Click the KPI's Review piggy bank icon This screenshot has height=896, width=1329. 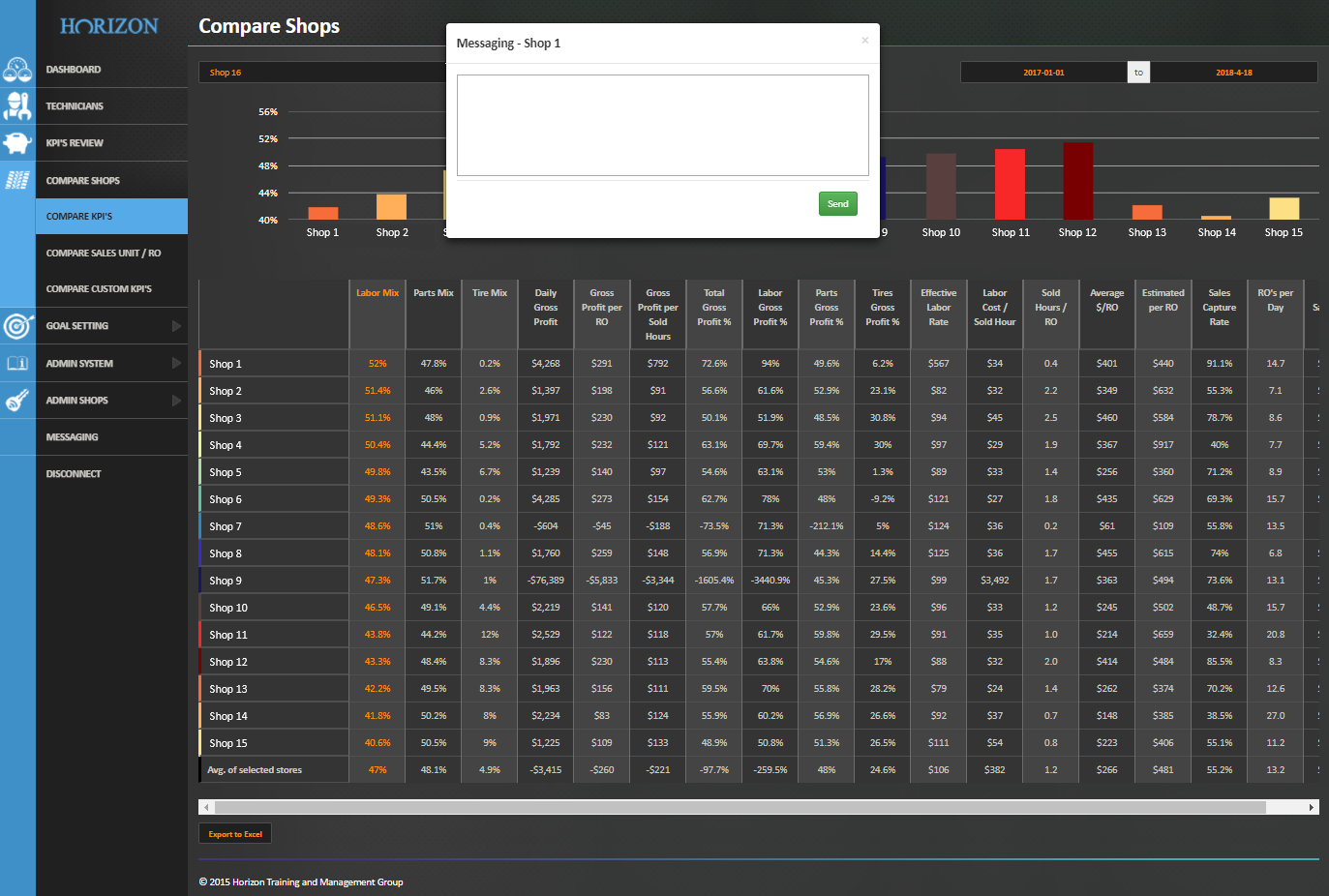pyautogui.click(x=17, y=143)
